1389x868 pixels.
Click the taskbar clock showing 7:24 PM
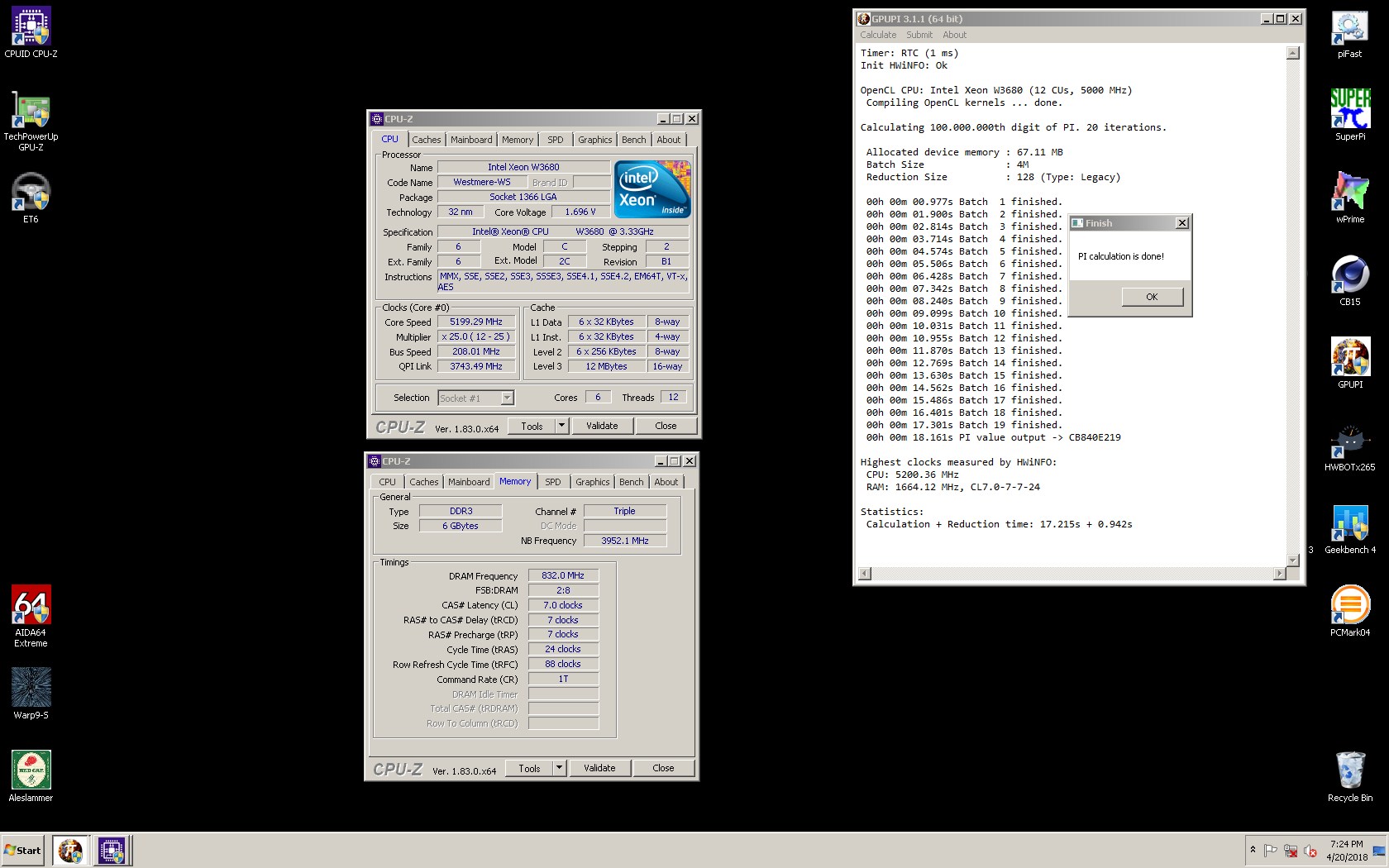[x=1347, y=851]
